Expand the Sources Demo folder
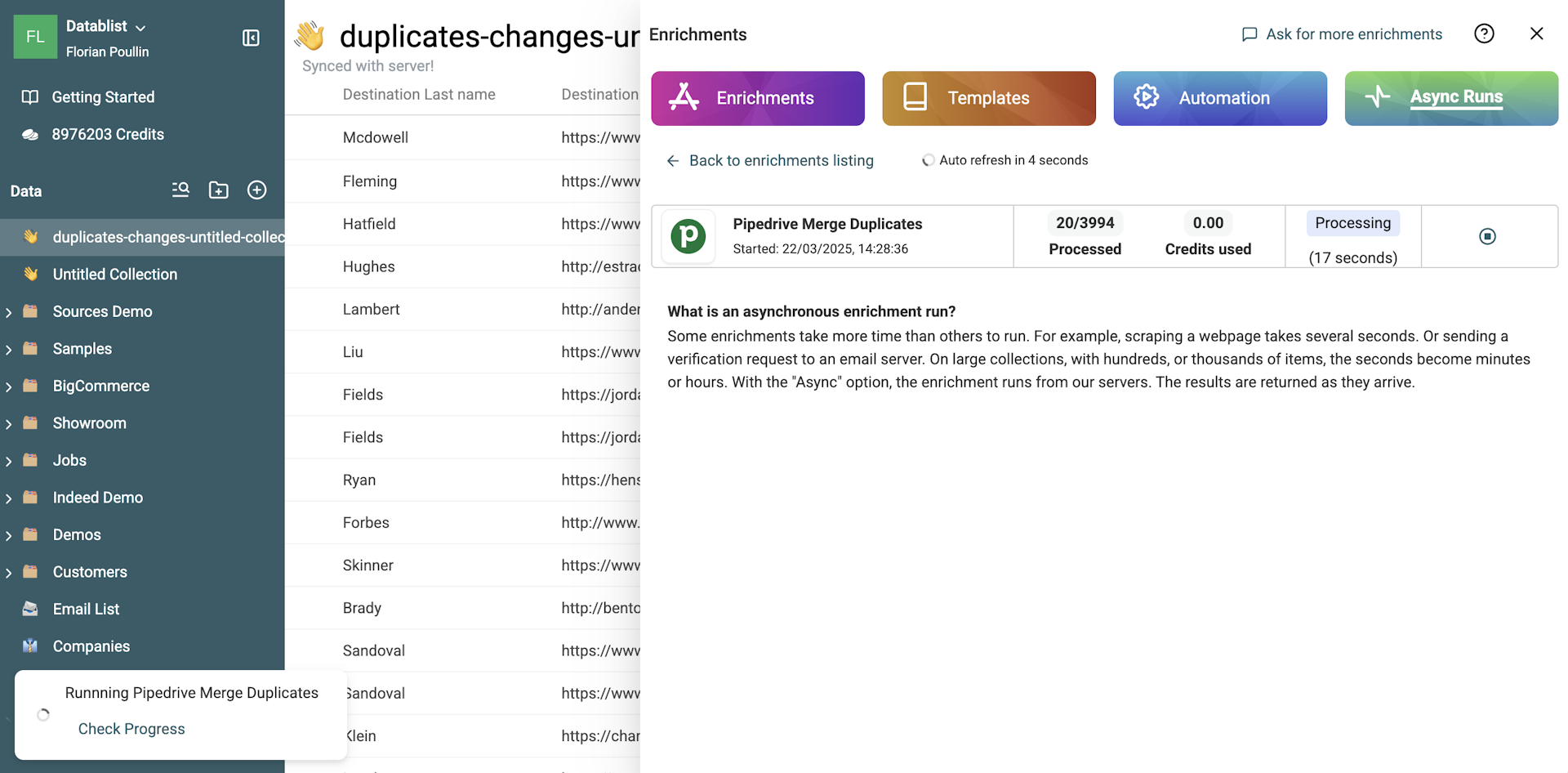Image resolution: width=1568 pixels, height=773 pixels. click(9, 312)
